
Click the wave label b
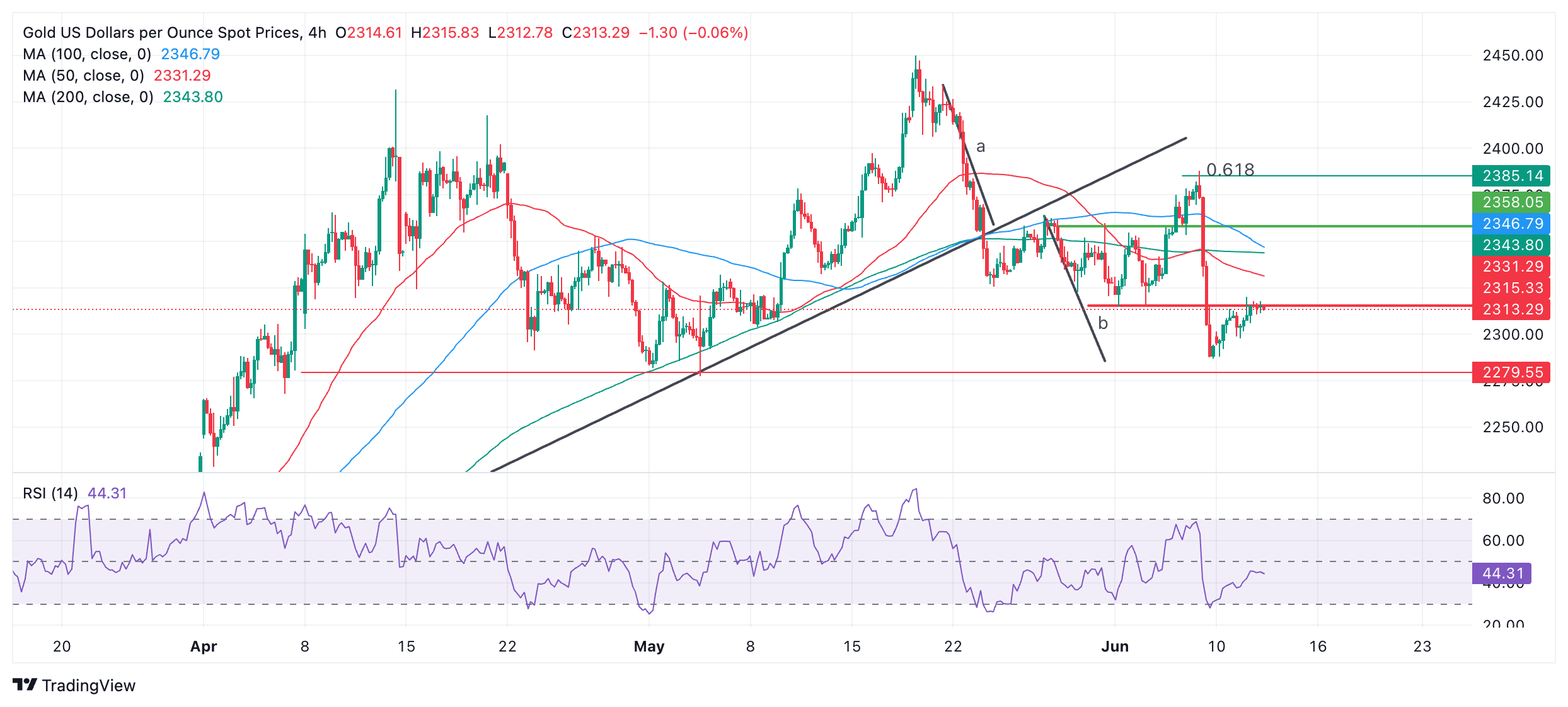click(x=1102, y=323)
